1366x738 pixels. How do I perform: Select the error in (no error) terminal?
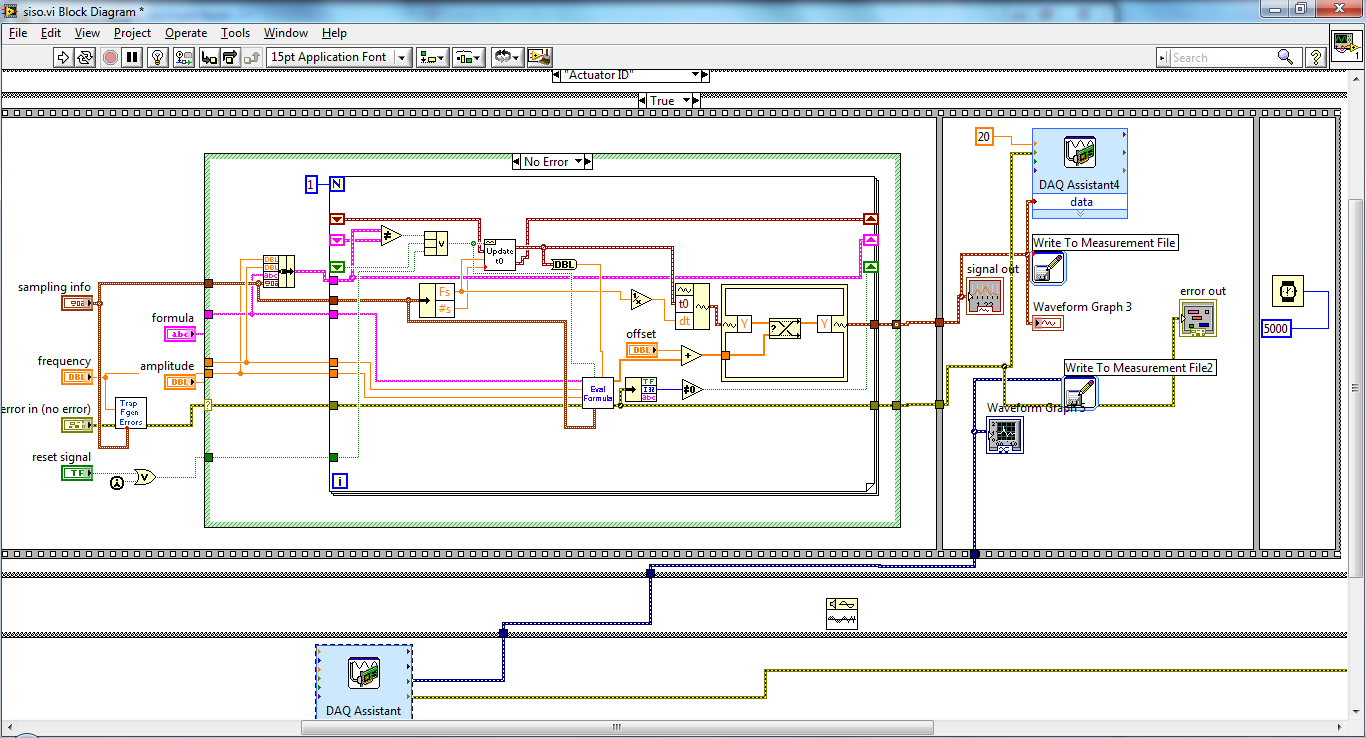[x=77, y=425]
